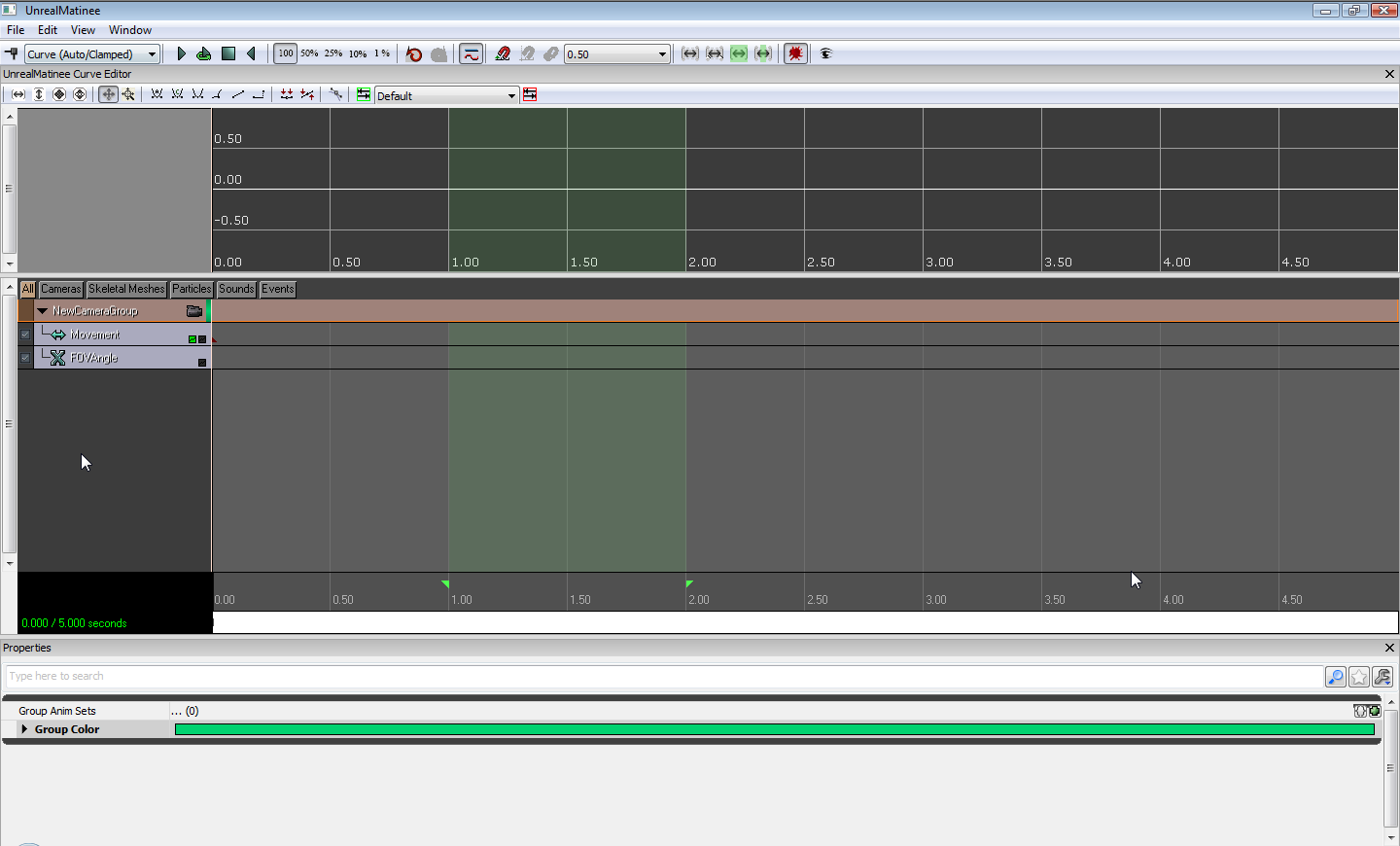Screen dimensions: 1400x846
Task: Click the looped playback button
Action: pos(204,53)
